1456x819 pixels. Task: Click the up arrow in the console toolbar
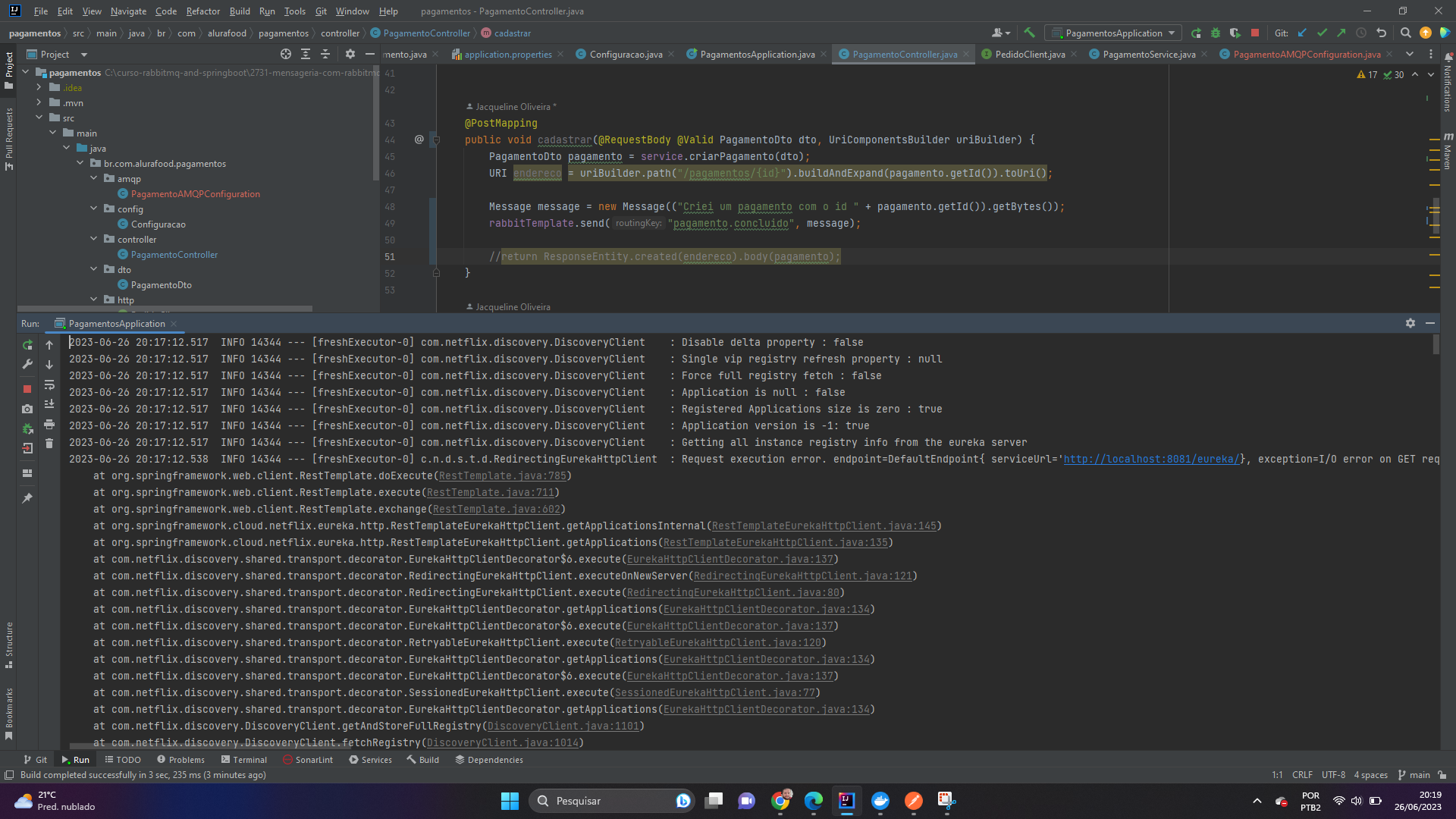(x=49, y=345)
